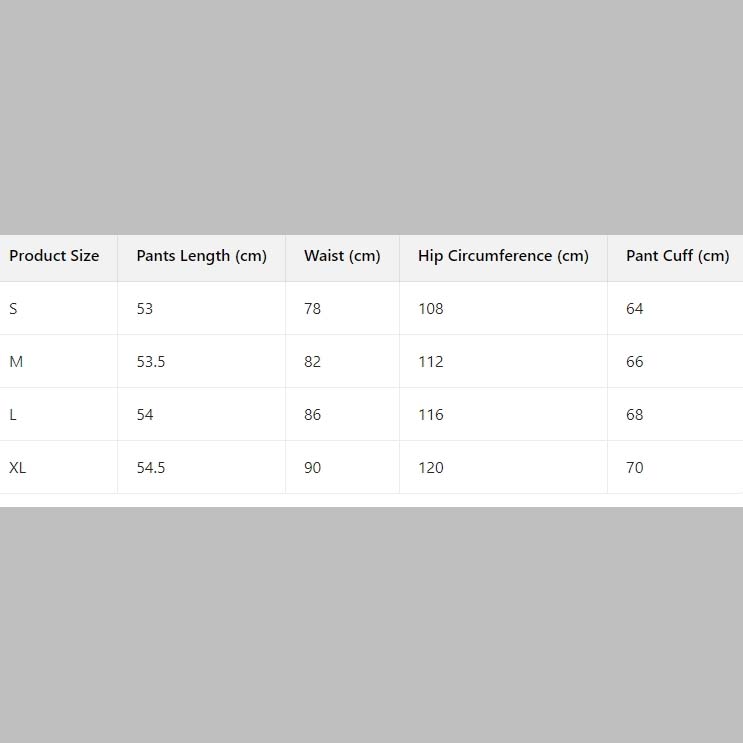Select waist value 86

312,415
